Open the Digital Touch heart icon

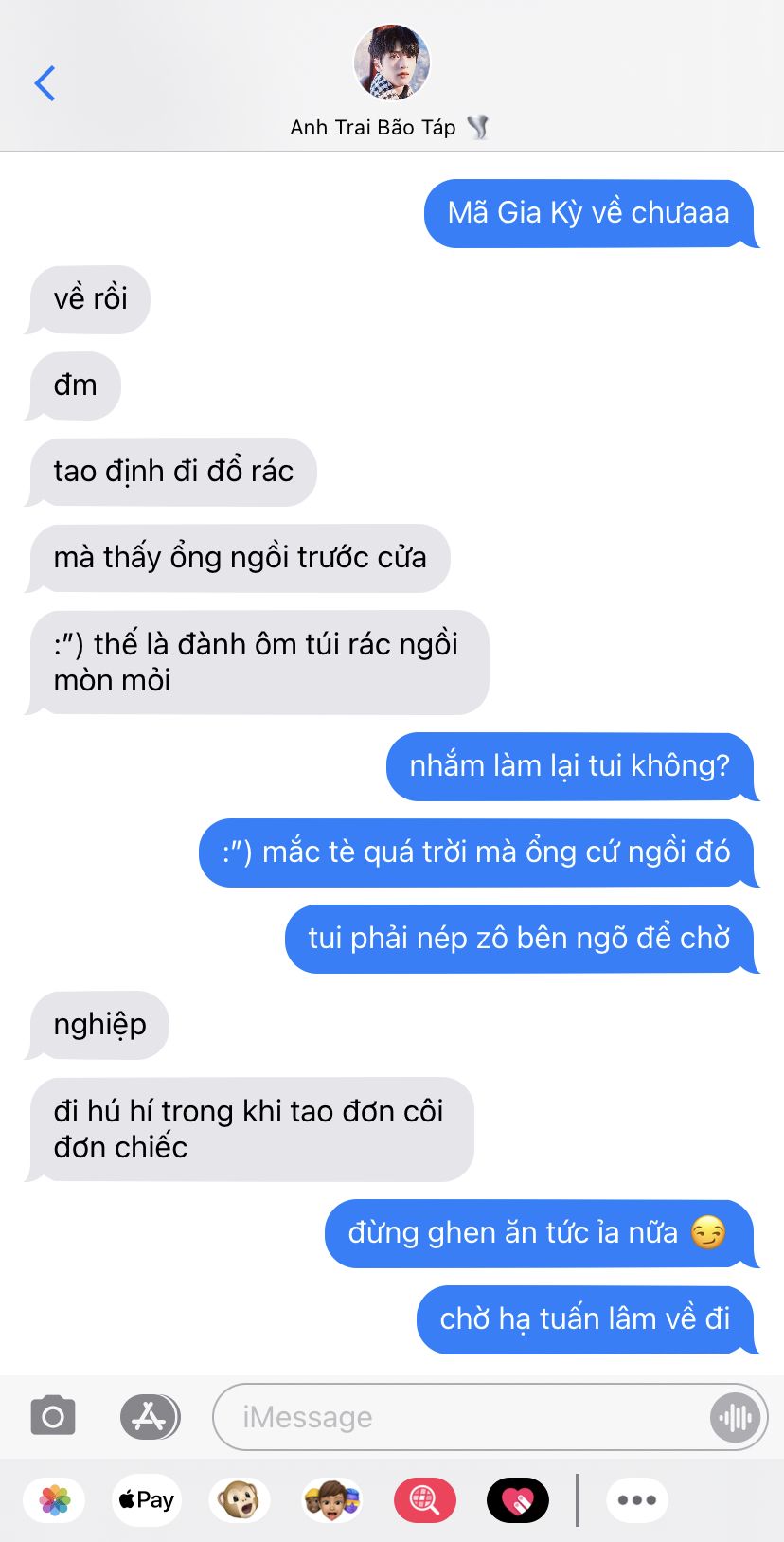pos(517,1500)
